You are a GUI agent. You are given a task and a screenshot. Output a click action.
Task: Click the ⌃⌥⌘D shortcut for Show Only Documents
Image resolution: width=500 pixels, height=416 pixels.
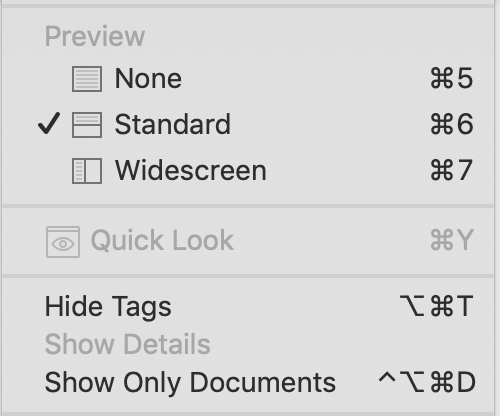tap(427, 382)
